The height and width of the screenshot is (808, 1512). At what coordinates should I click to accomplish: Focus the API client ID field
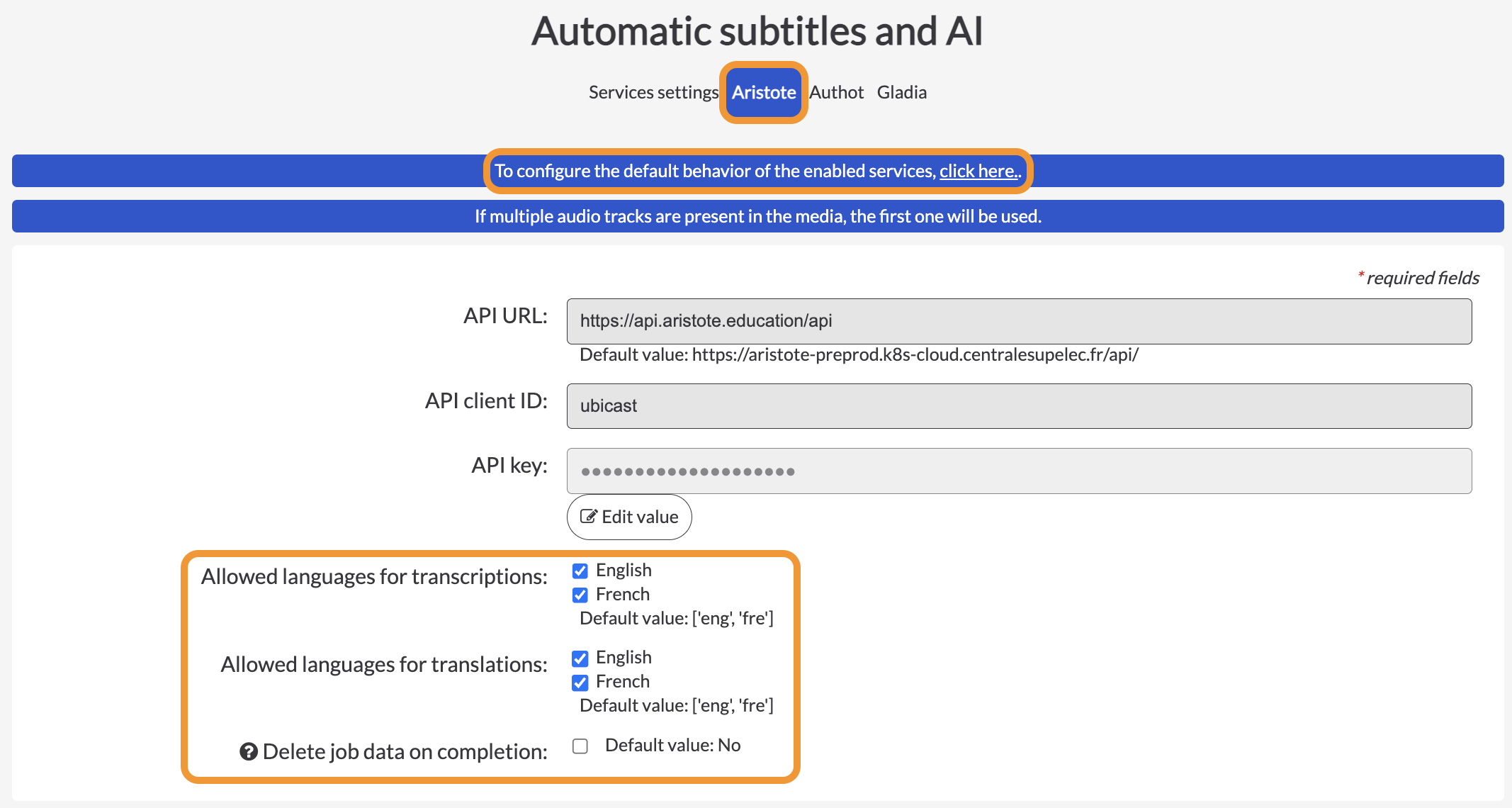point(1019,406)
